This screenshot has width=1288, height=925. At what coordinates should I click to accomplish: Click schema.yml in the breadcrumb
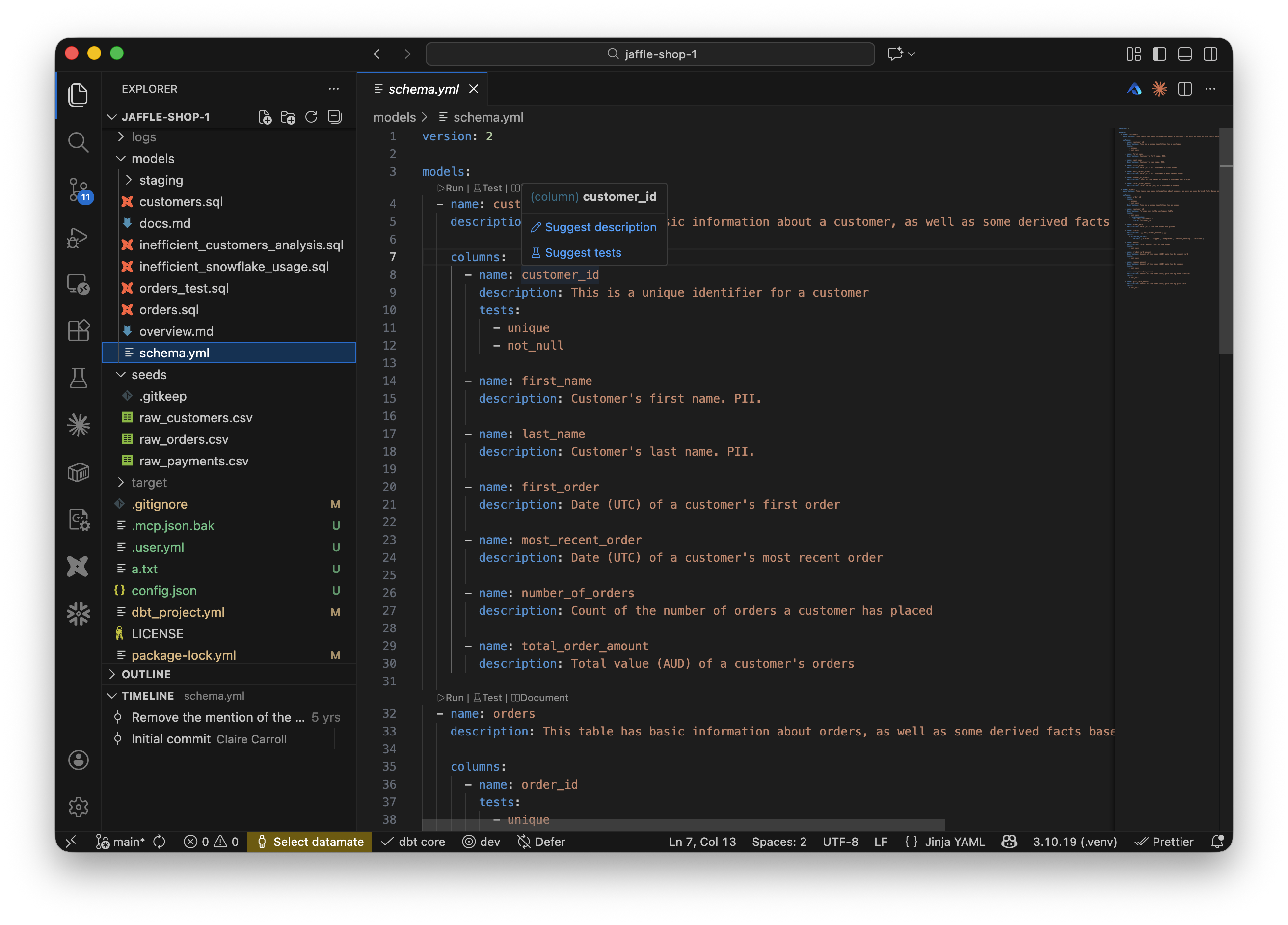[488, 117]
